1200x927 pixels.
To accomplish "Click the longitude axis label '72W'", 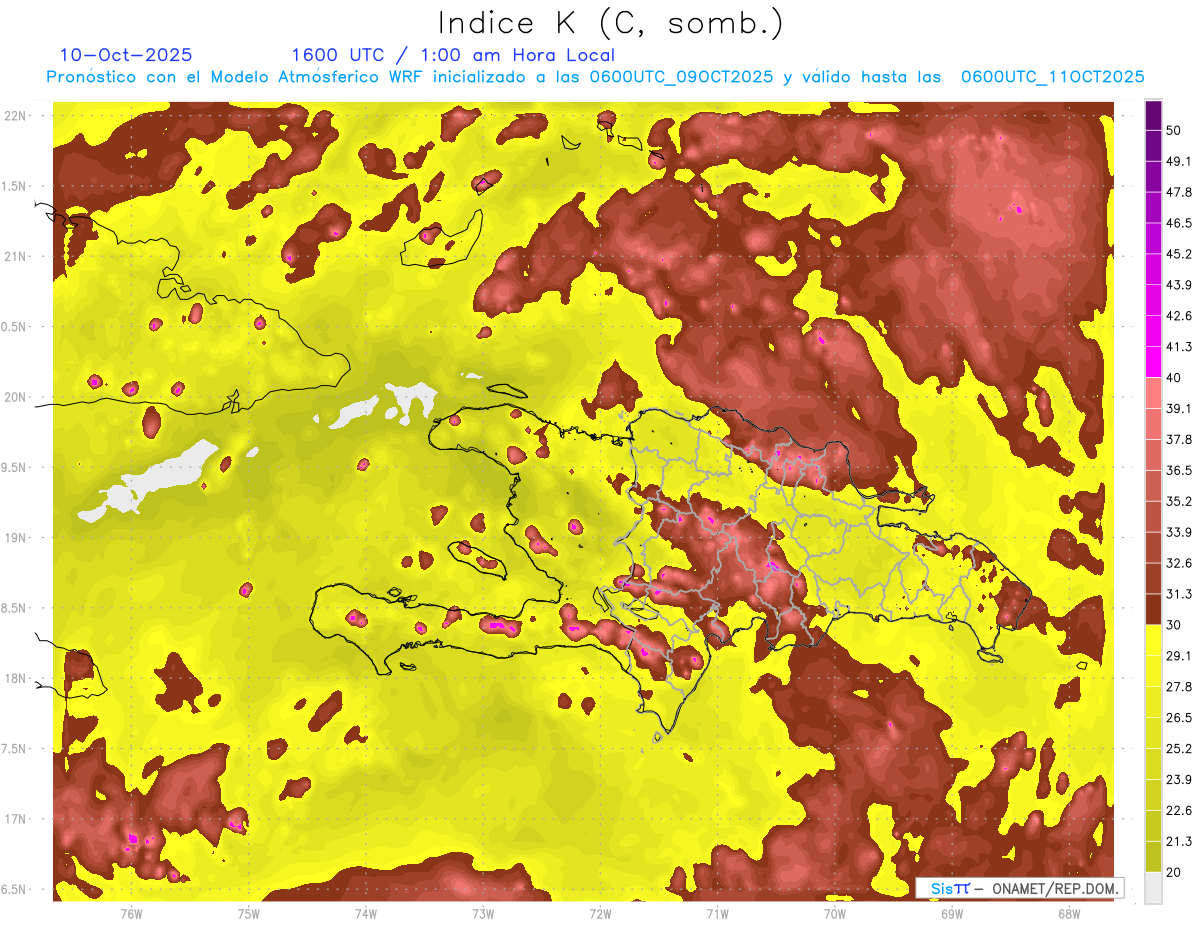I will (600, 913).
